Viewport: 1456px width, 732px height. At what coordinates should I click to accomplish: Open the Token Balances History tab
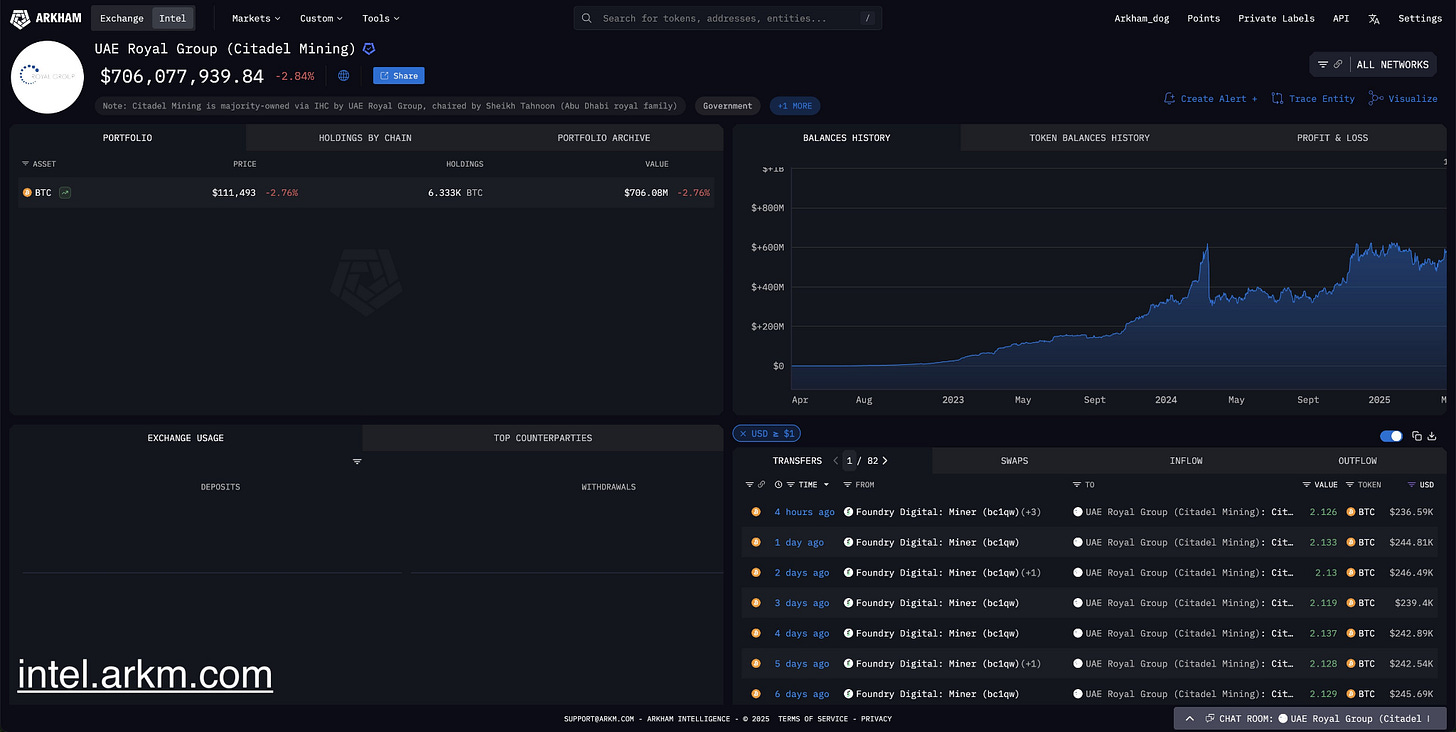point(1089,137)
